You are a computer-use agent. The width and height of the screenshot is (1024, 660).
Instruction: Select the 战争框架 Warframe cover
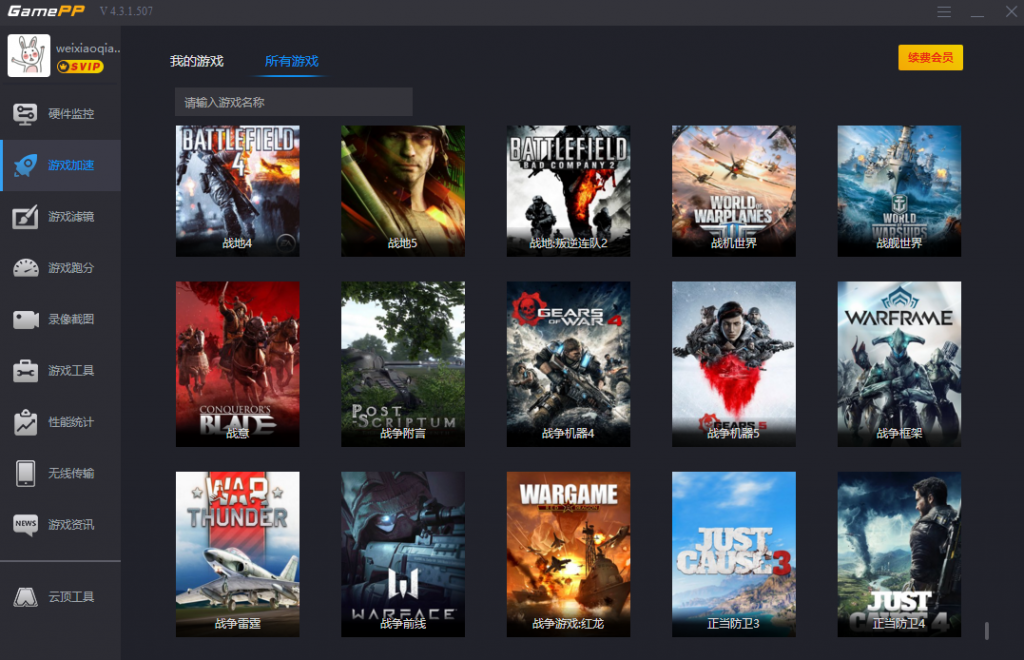(x=899, y=364)
